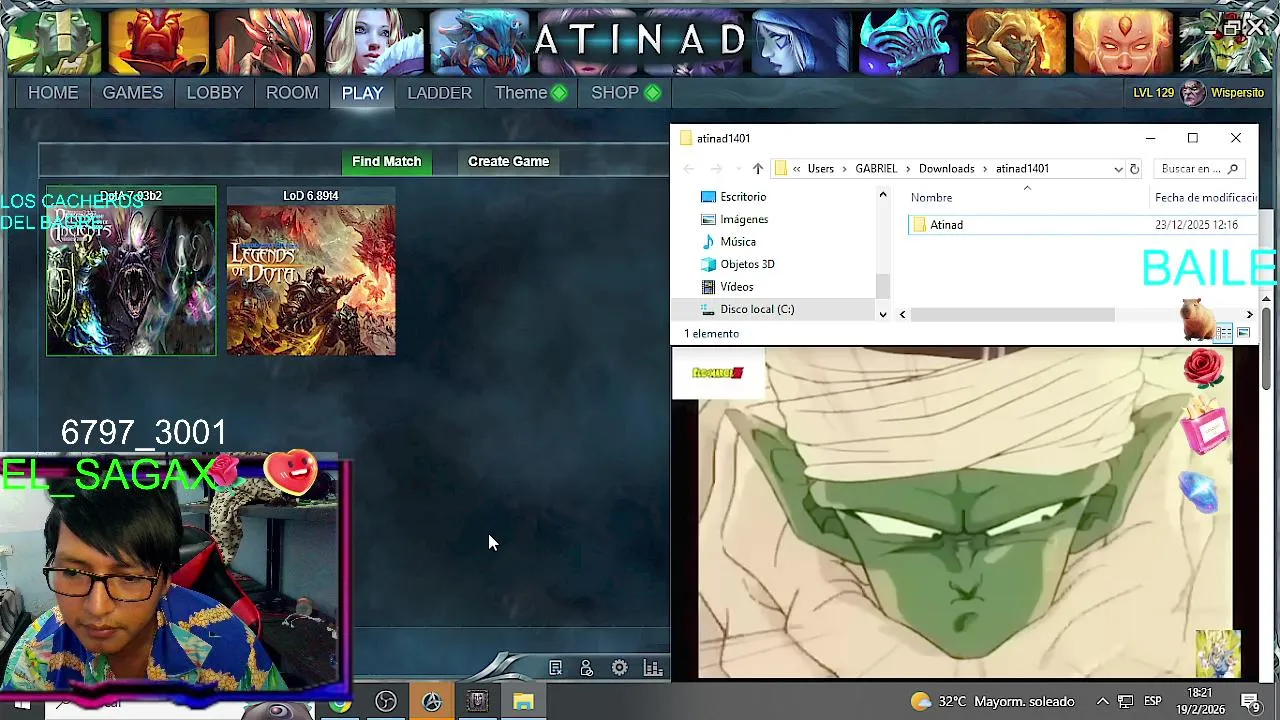Viewport: 1280px width, 720px height.
Task: Open File Explorer from the taskbar
Action: pos(523,702)
